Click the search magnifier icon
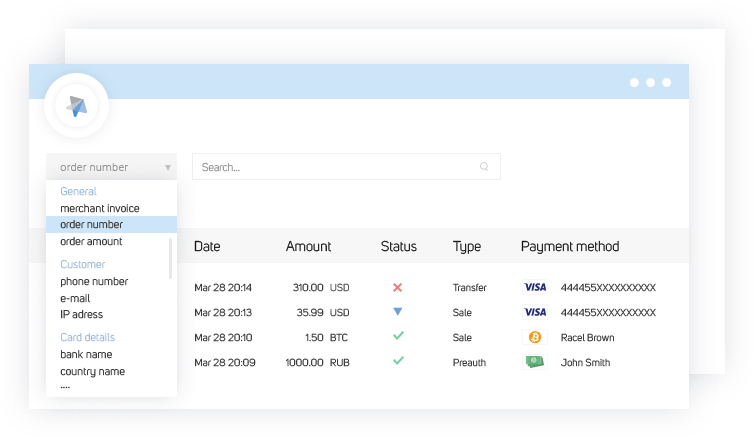This screenshot has height=438, width=754. (x=484, y=166)
